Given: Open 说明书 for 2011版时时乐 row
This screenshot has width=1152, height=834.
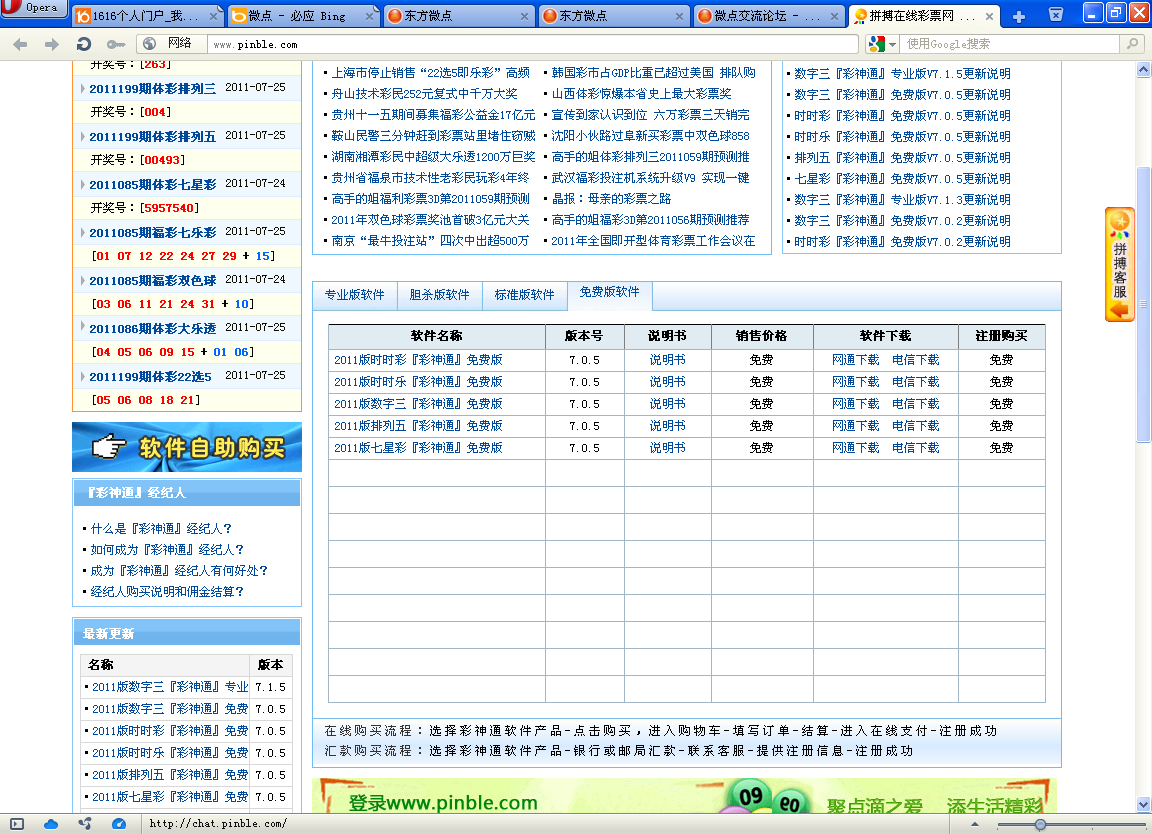Looking at the screenshot, I should [x=667, y=382].
